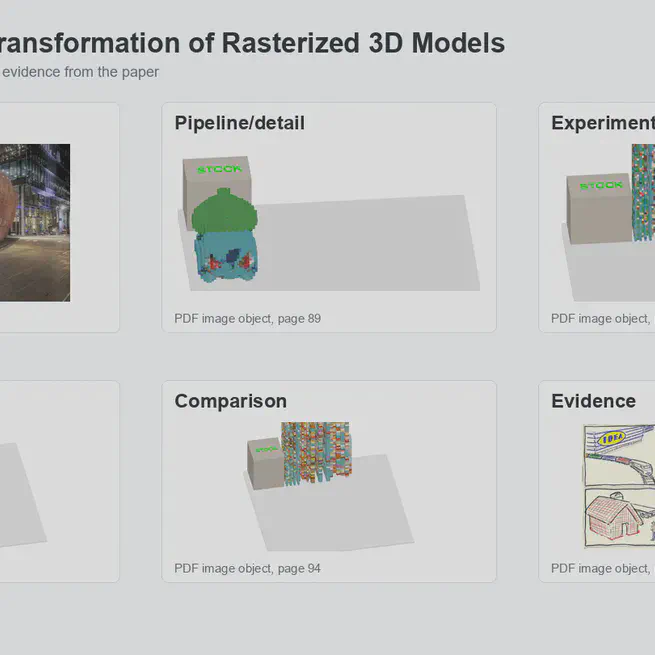Select the 'Comparison' card heading

(231, 401)
